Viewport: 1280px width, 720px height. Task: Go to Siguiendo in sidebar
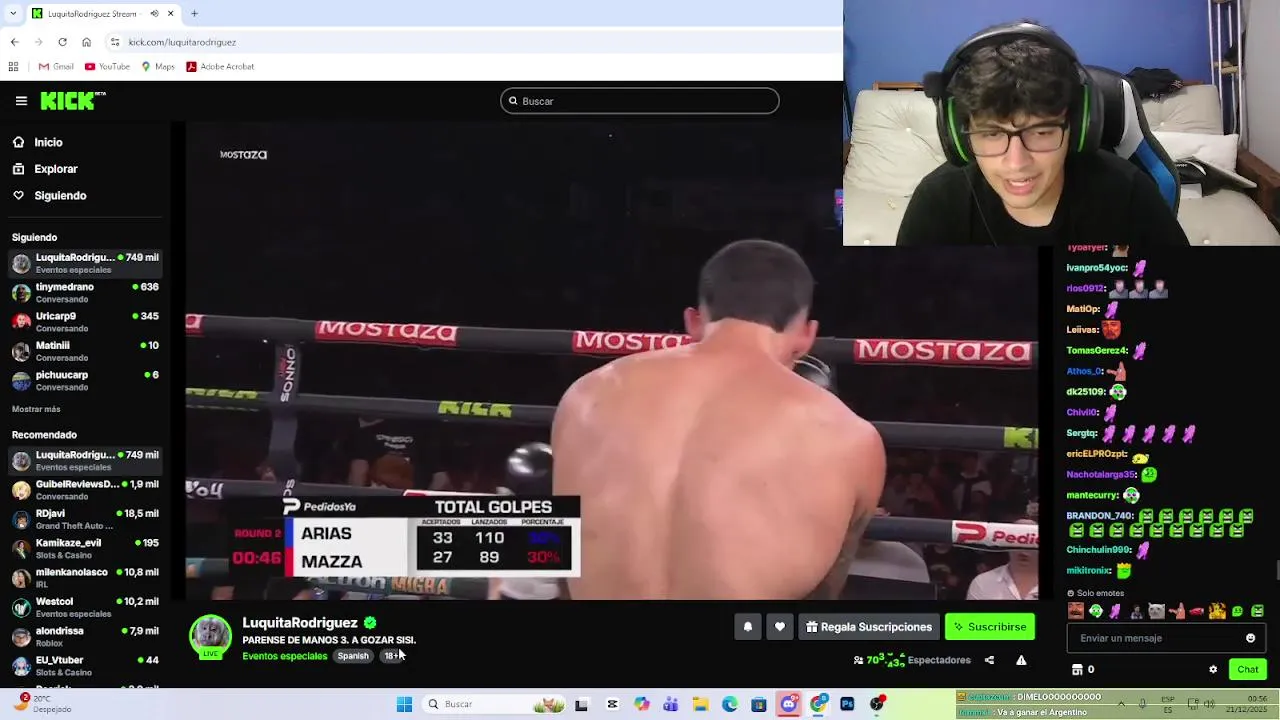pos(49,195)
